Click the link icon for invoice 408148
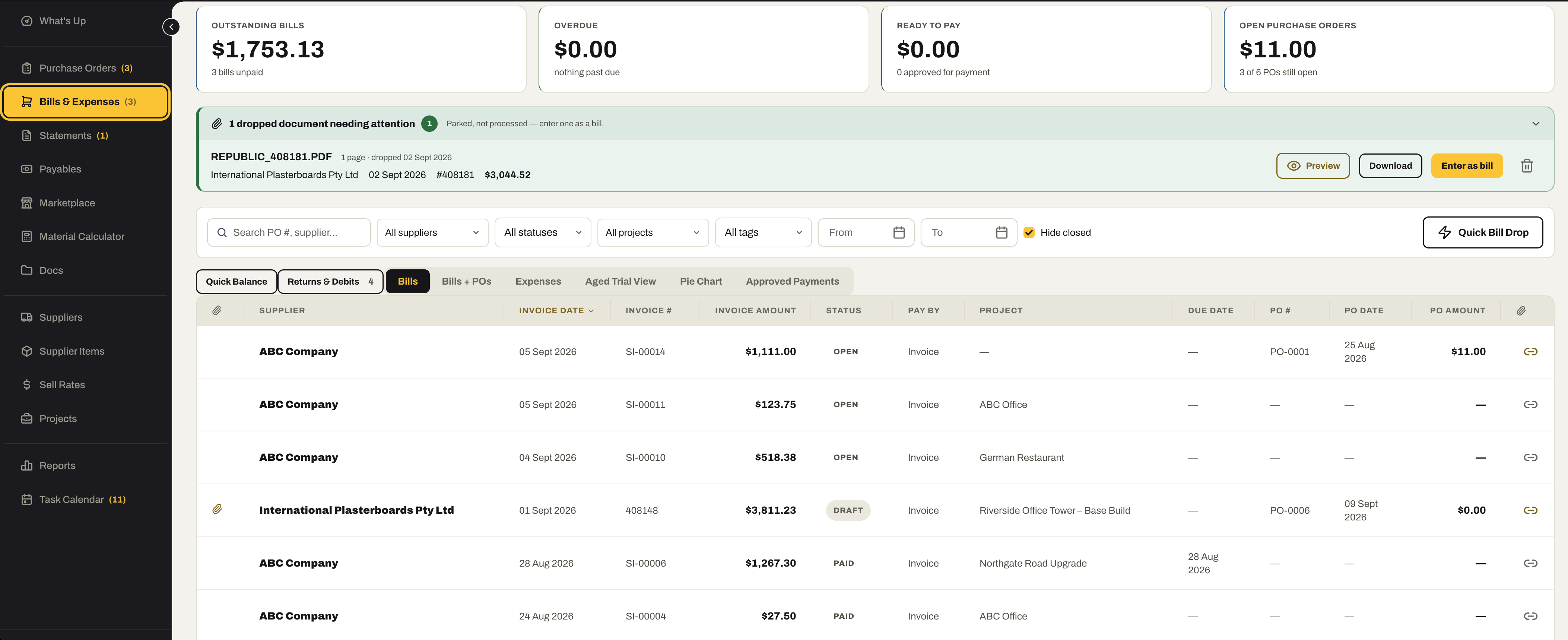 pyautogui.click(x=1530, y=510)
